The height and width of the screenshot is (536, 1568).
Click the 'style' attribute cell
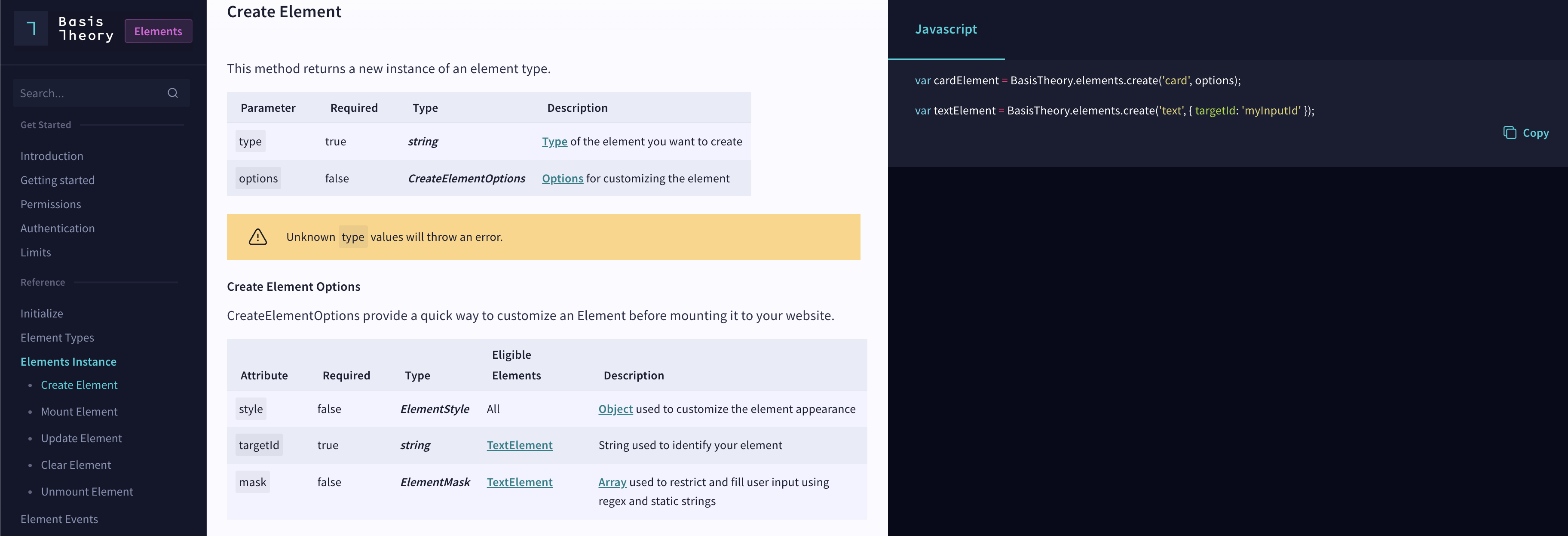click(x=251, y=409)
